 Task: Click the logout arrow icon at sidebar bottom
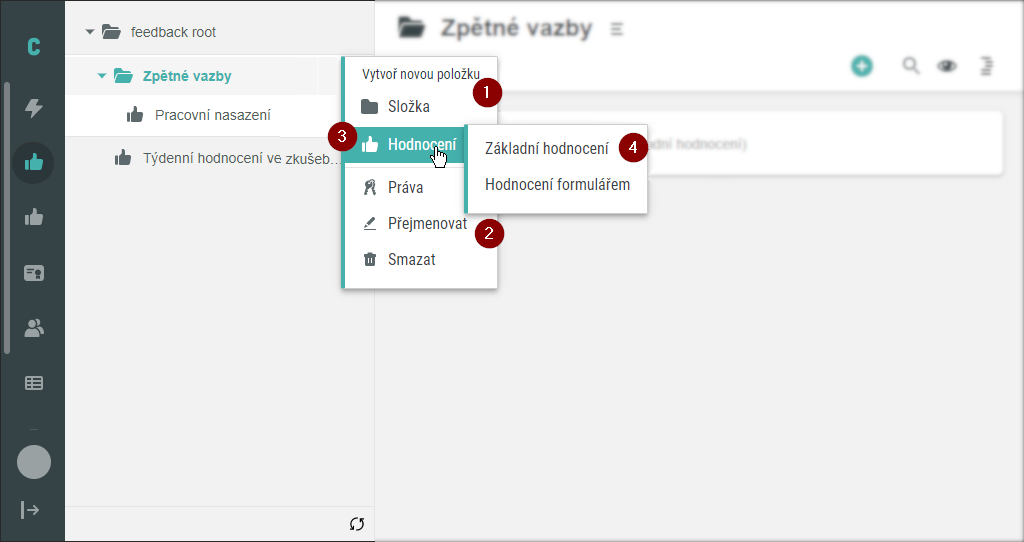coord(31,510)
